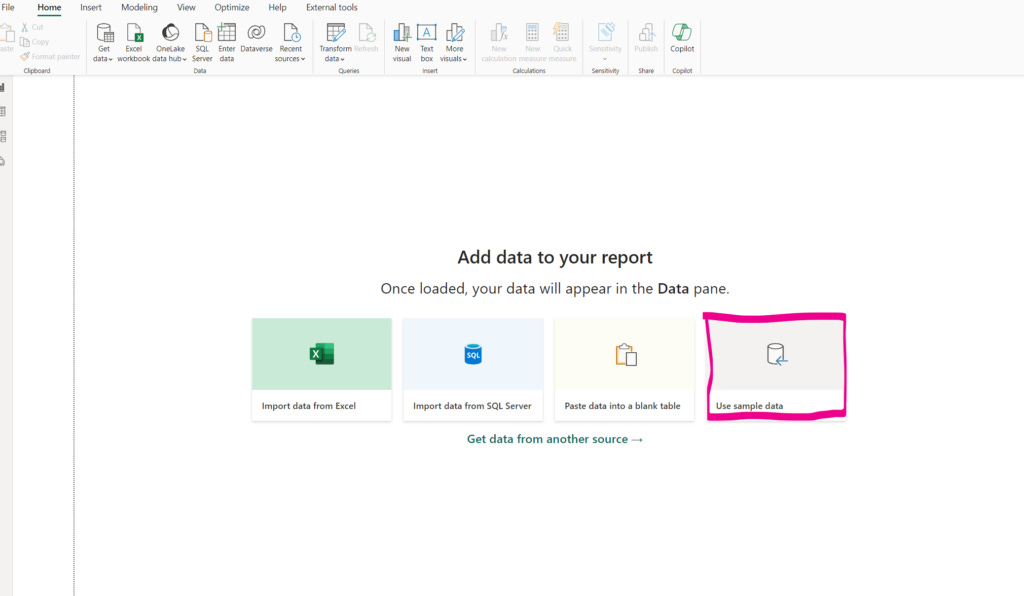Switch to the Home tab
This screenshot has height=596, width=1024.
pyautogui.click(x=49, y=7)
